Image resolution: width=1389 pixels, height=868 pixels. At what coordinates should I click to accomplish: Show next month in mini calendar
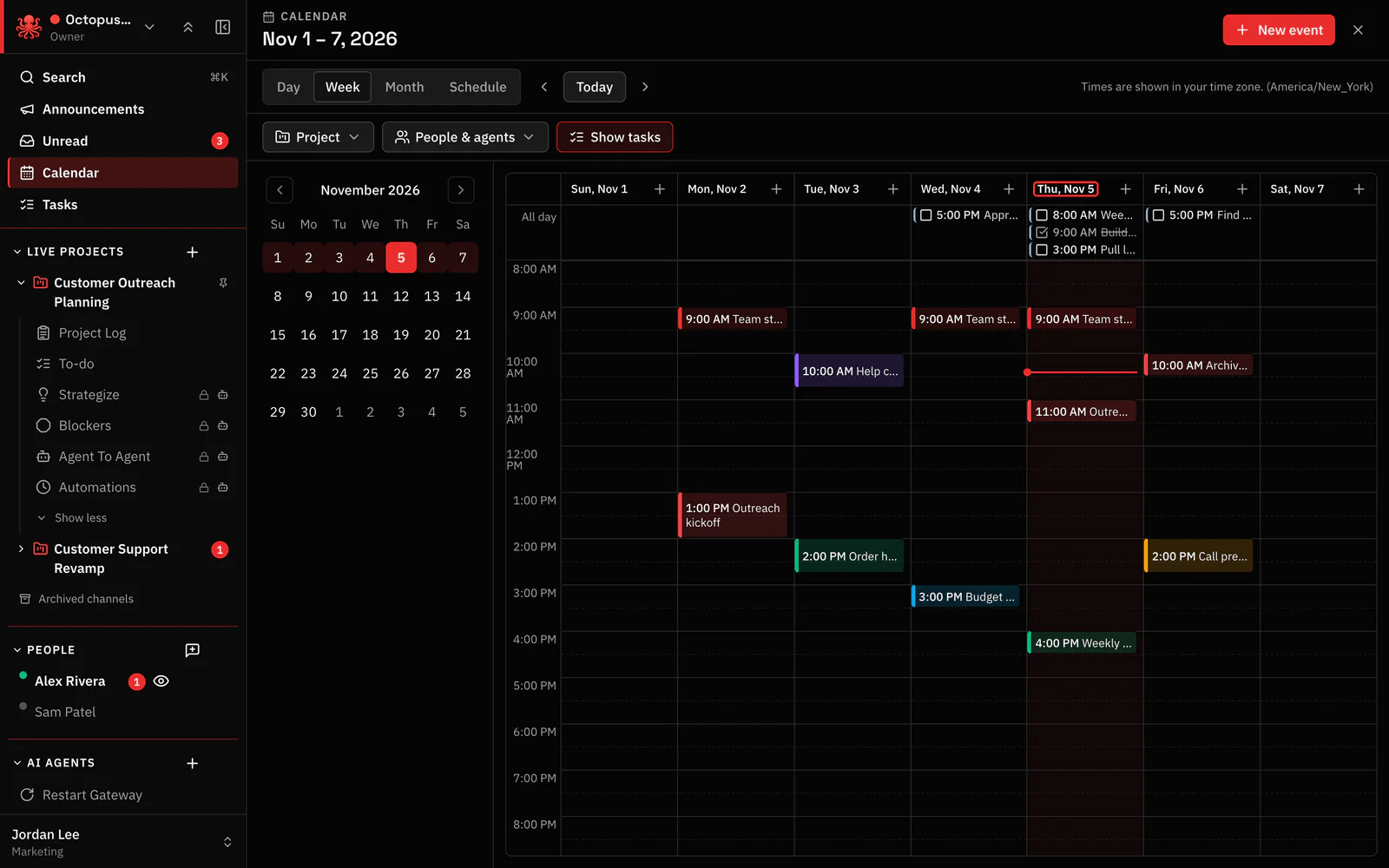[461, 190]
